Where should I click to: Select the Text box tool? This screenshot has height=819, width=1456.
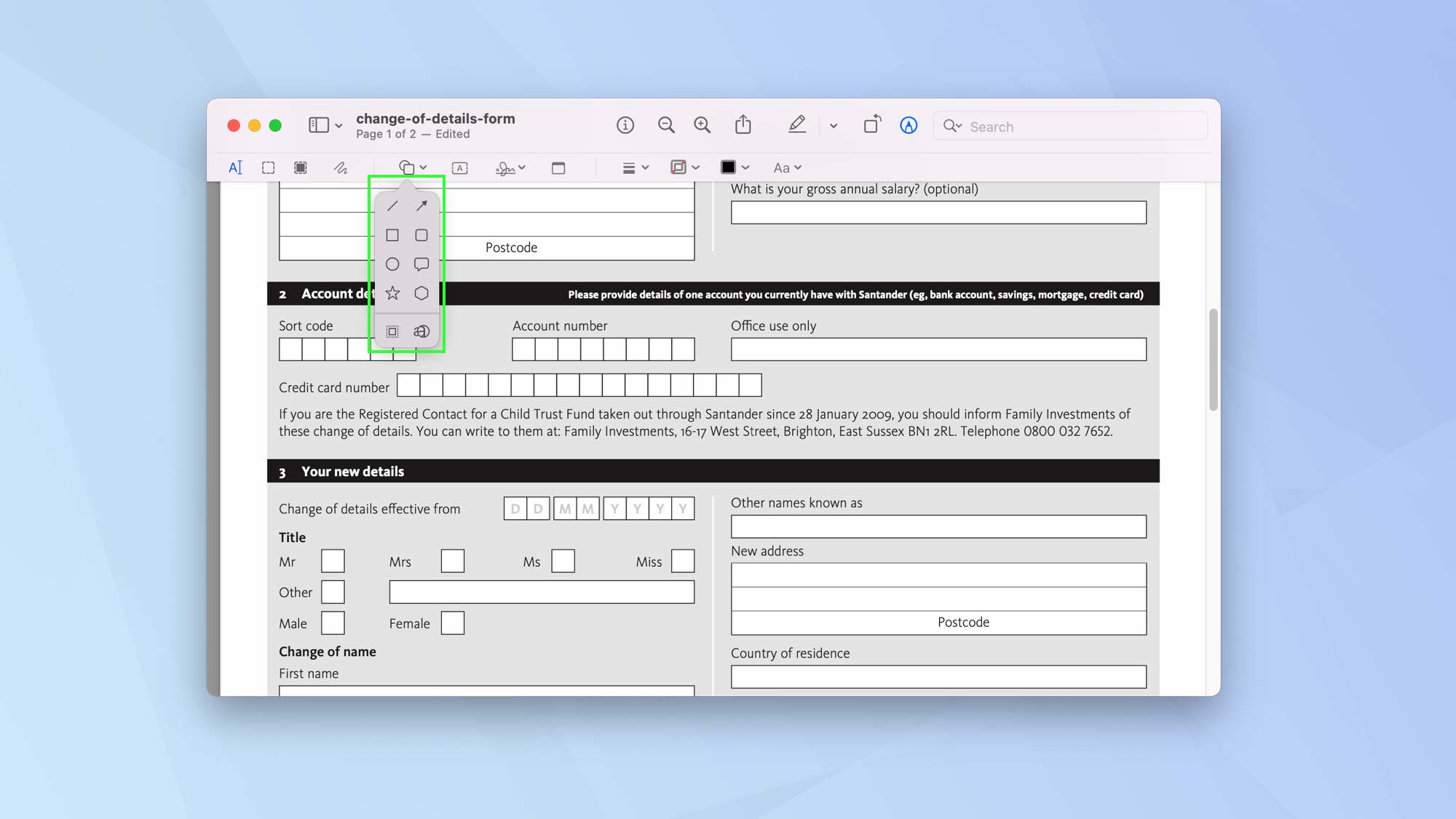[460, 167]
